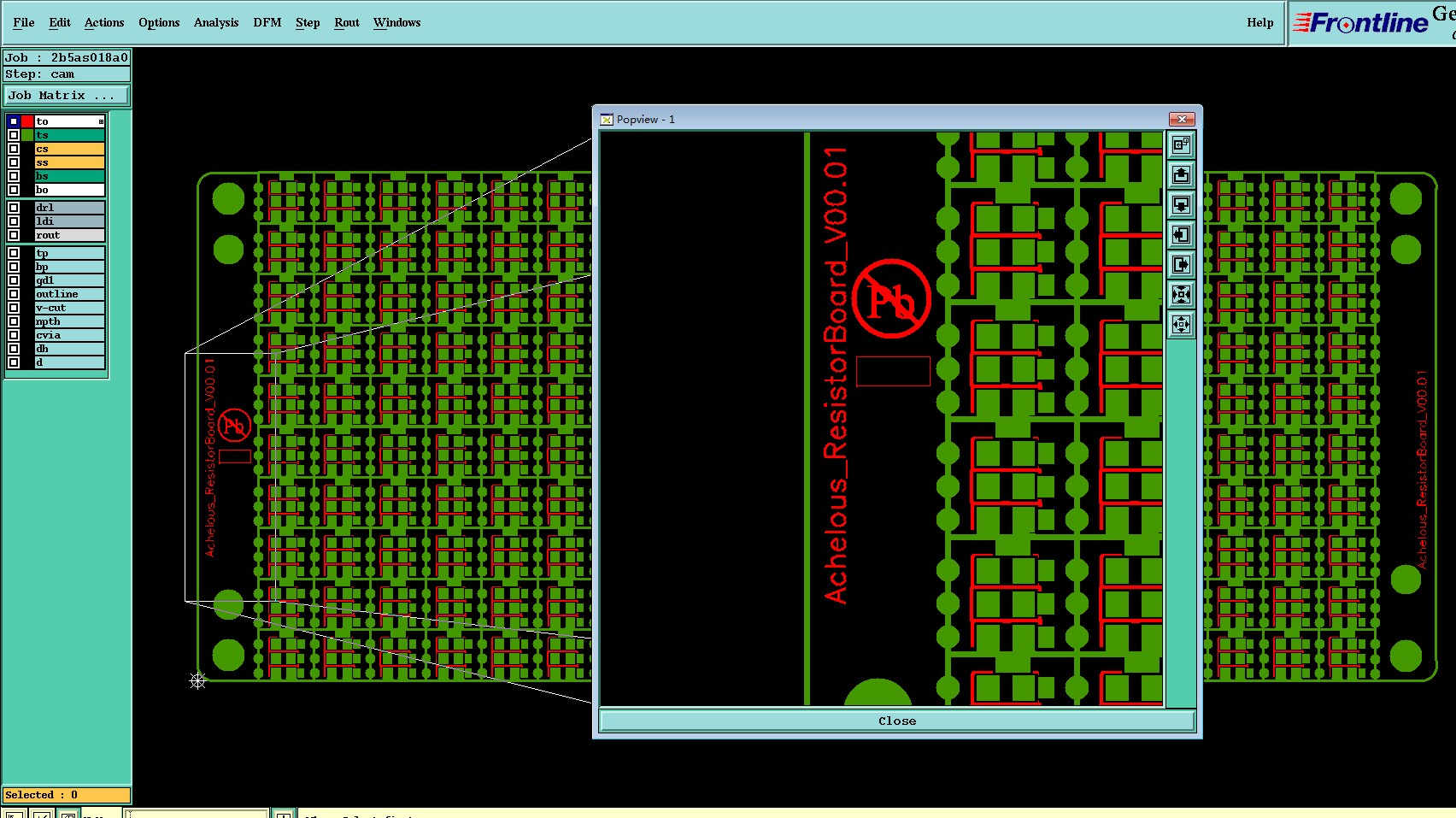The image size is (1456, 818).
Task: Click the 'Achelous_ResistorBoard_V00.01' text in Popview
Action: tap(836, 376)
